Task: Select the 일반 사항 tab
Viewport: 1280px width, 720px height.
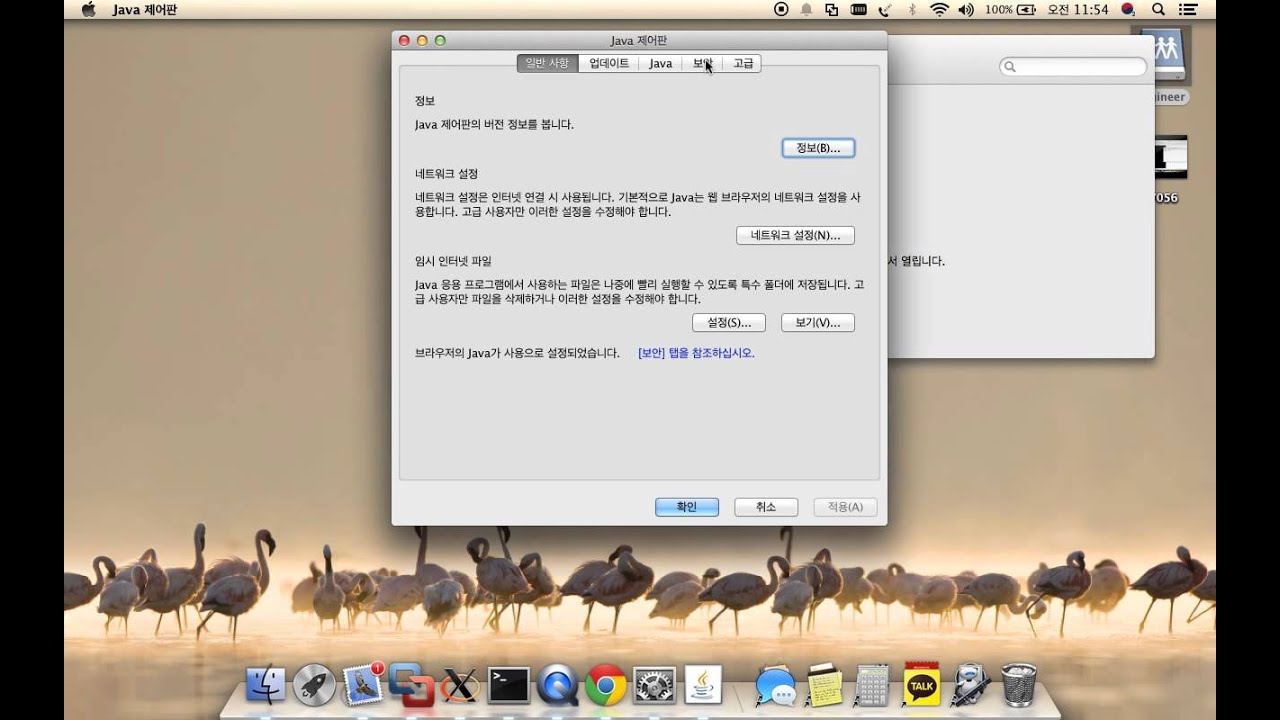Action: (547, 63)
